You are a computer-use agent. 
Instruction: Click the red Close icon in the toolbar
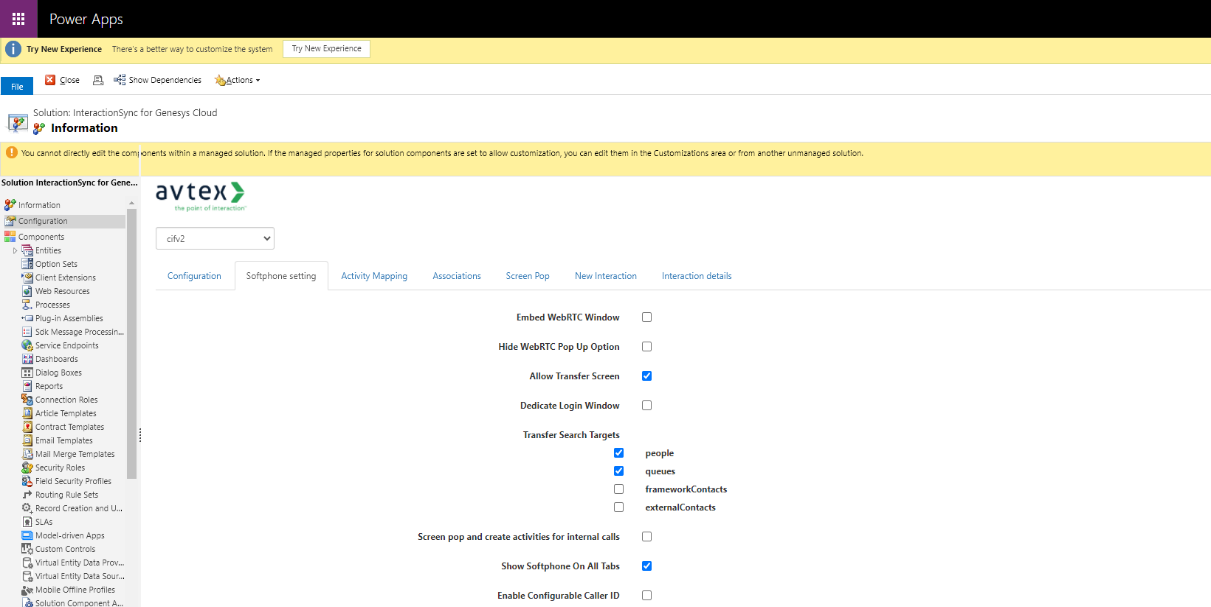click(50, 80)
